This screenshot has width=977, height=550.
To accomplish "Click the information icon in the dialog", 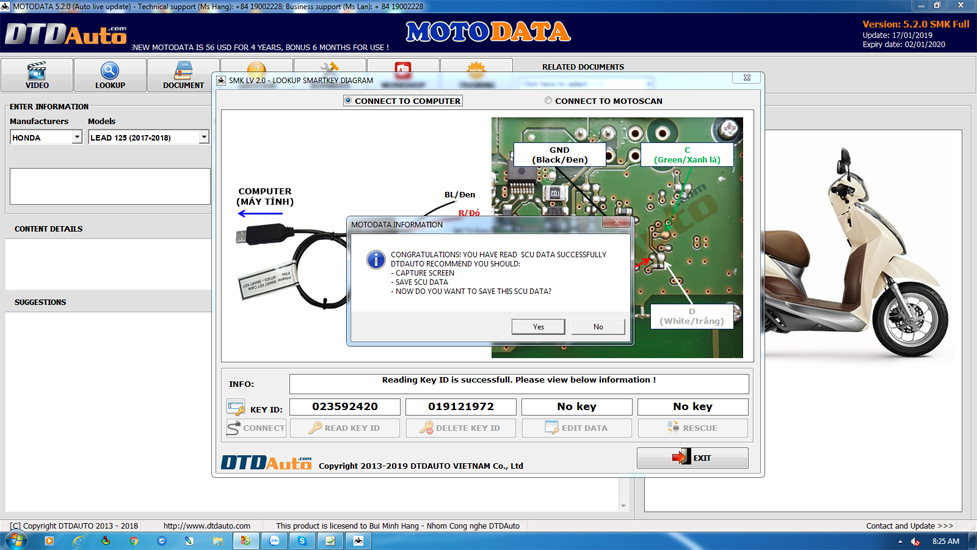I will (x=376, y=260).
